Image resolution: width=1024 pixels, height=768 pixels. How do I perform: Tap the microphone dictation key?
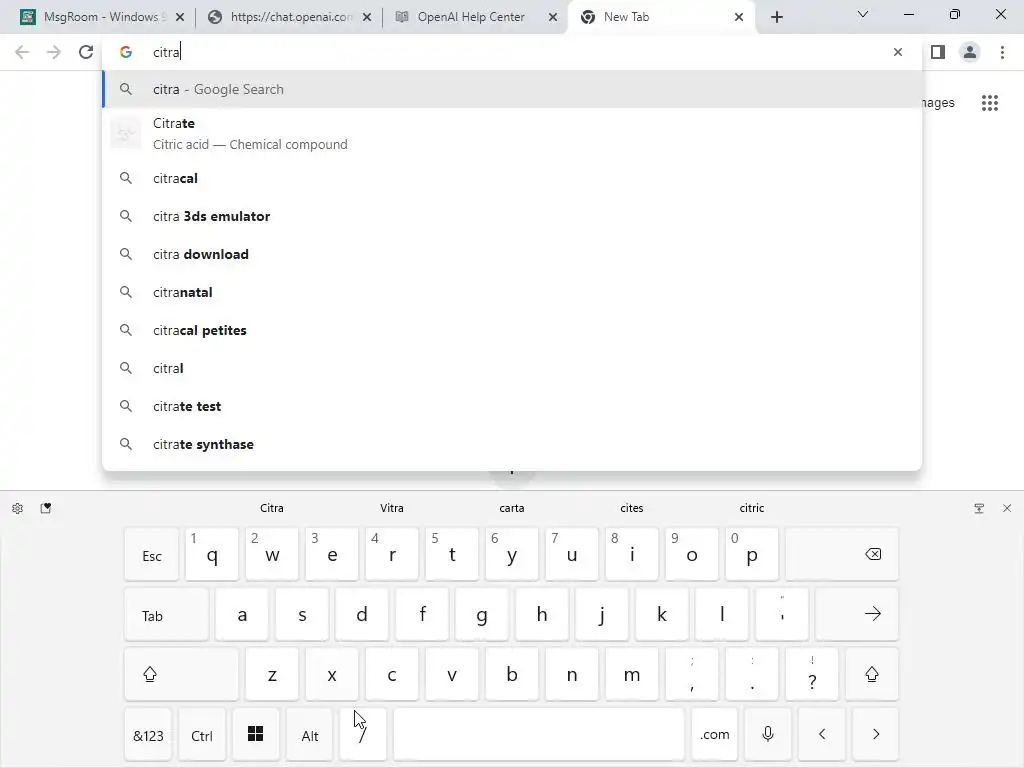pyautogui.click(x=768, y=734)
